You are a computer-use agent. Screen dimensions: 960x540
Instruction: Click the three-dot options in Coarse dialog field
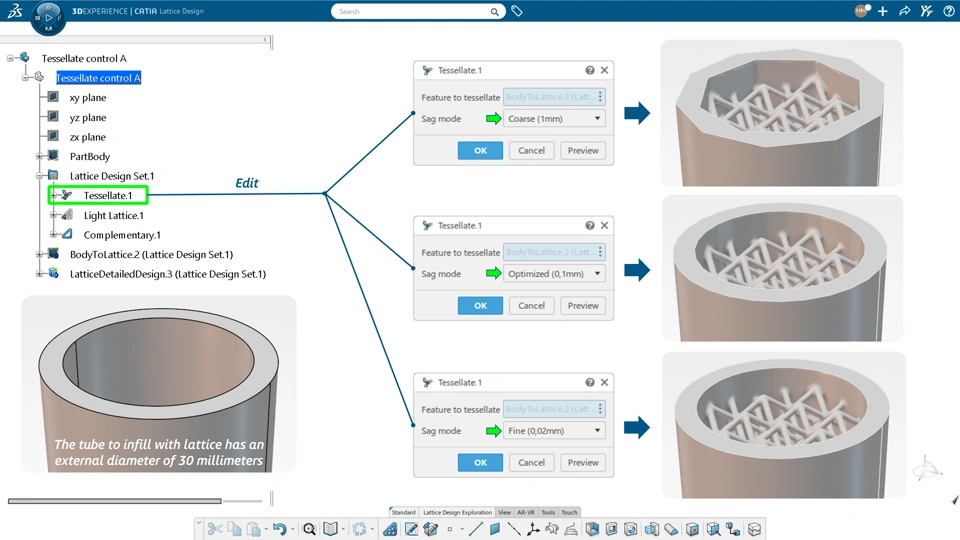click(x=600, y=97)
